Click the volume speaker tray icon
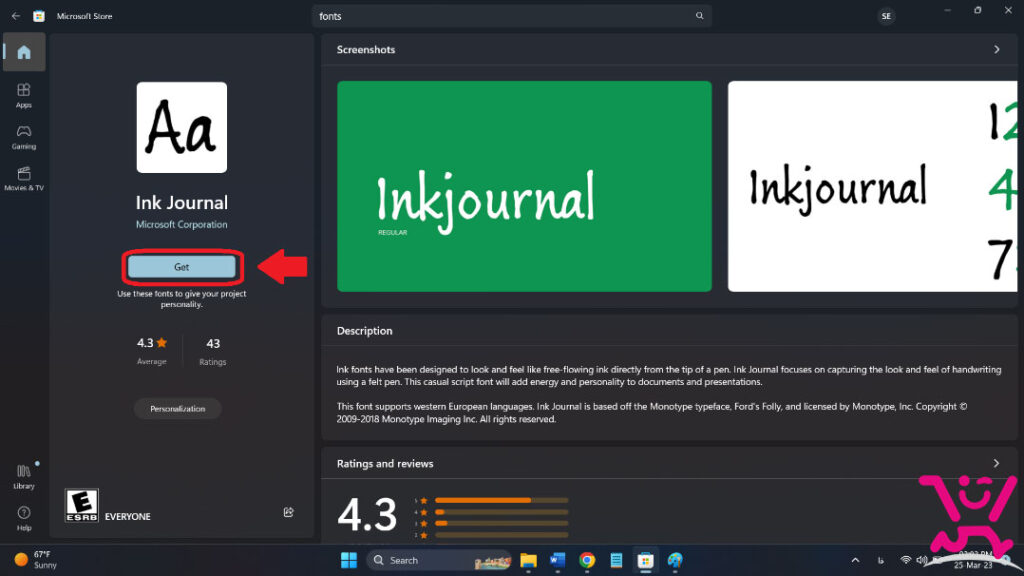1024x576 pixels. pyautogui.click(x=921, y=560)
